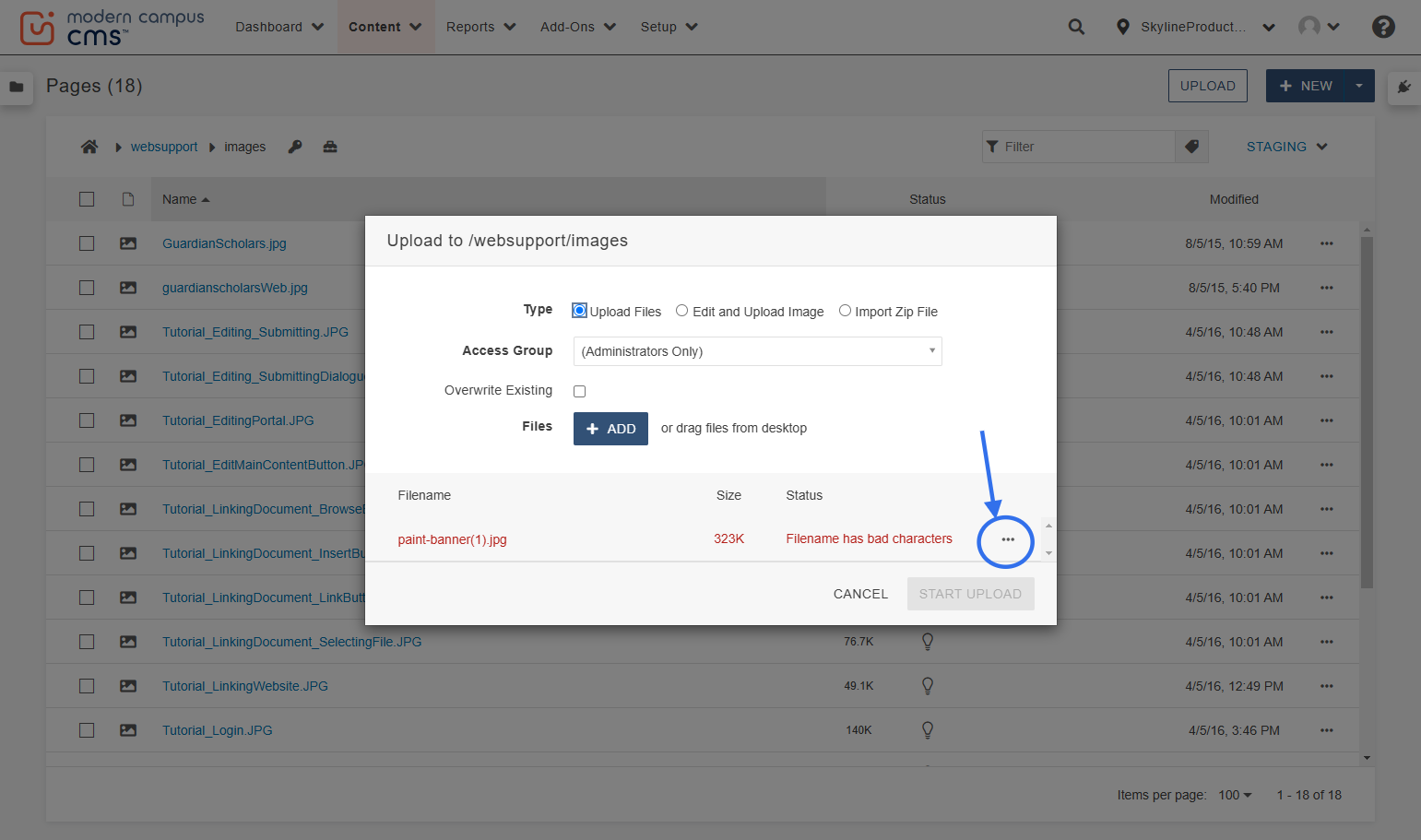Click the UPLOAD button in page header

[x=1207, y=86]
